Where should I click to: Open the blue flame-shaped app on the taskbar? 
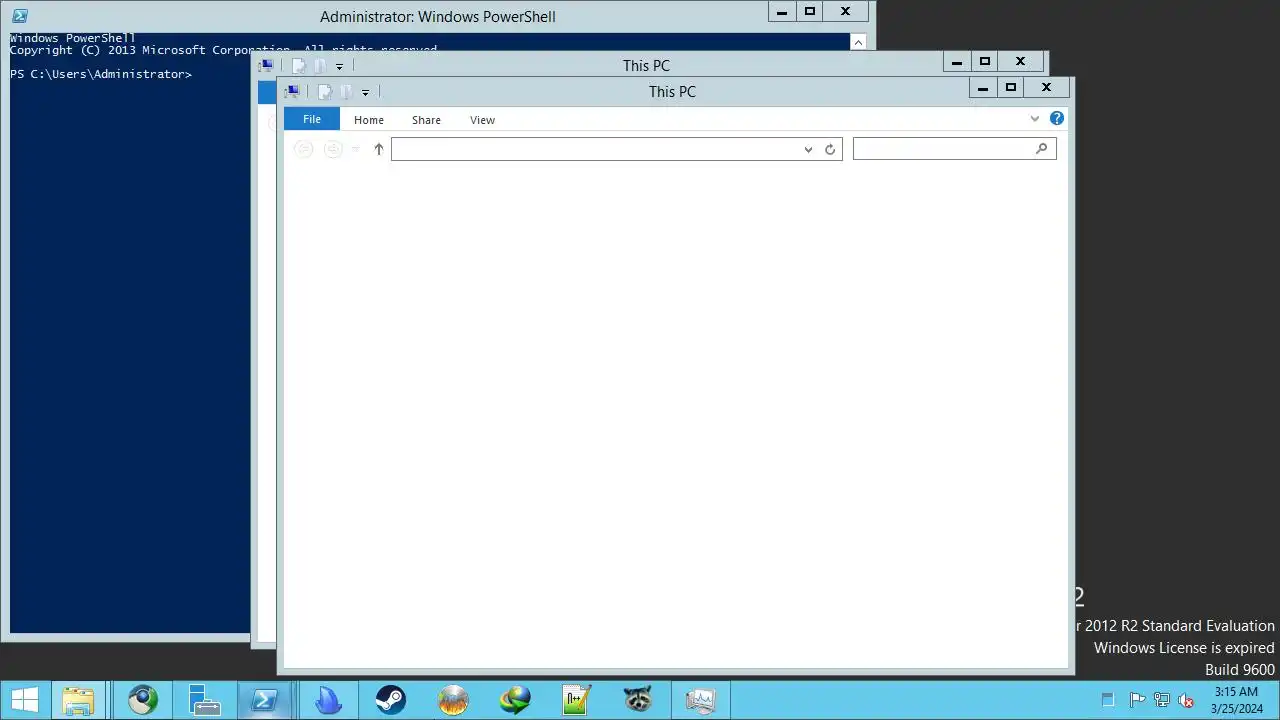(x=328, y=700)
